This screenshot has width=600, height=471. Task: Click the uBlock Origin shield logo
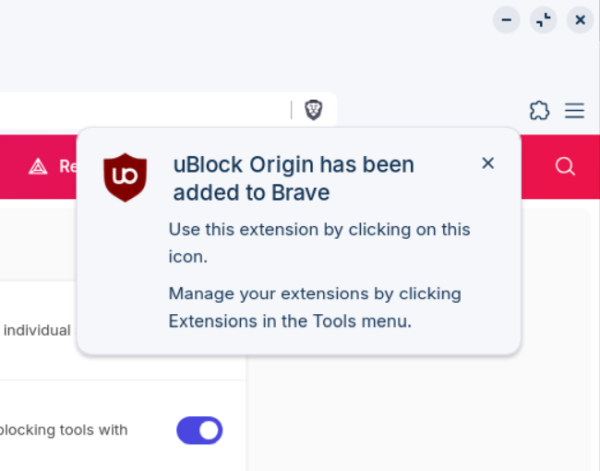(x=126, y=177)
